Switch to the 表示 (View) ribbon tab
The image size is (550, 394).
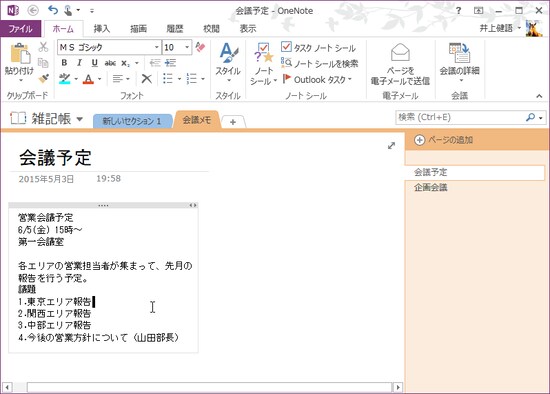pyautogui.click(x=248, y=28)
